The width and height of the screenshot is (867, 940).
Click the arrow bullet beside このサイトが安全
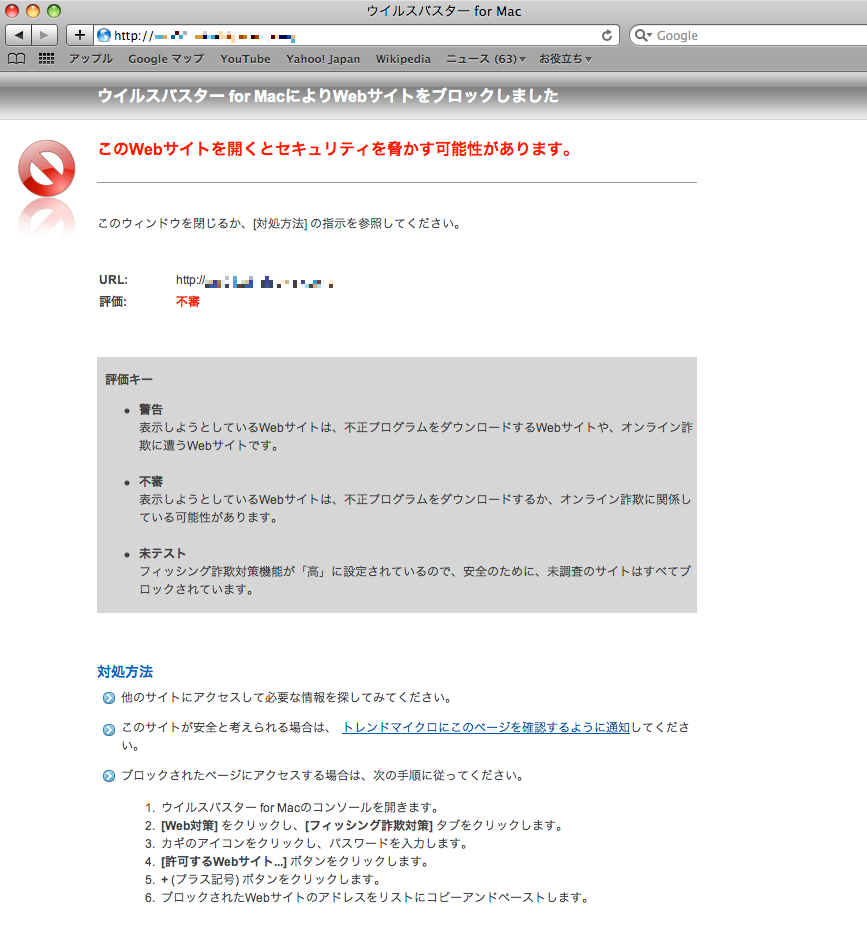(x=109, y=730)
